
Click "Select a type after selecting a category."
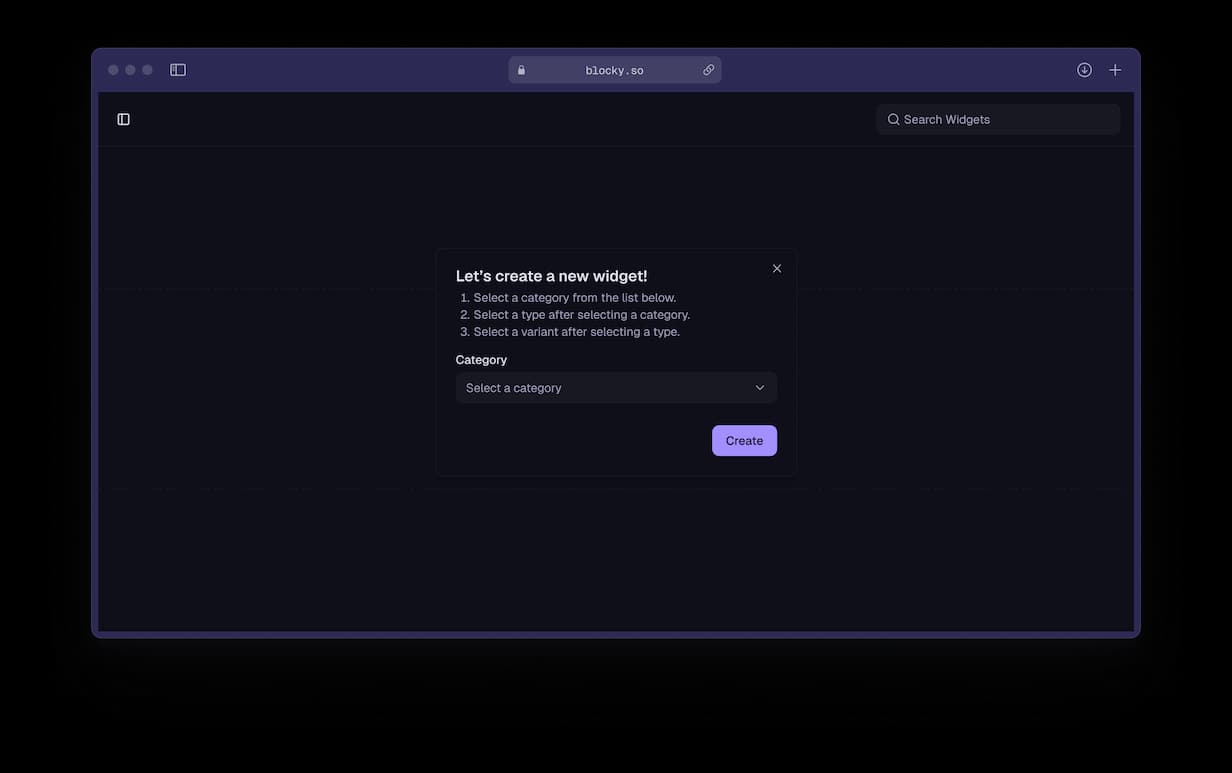582,315
